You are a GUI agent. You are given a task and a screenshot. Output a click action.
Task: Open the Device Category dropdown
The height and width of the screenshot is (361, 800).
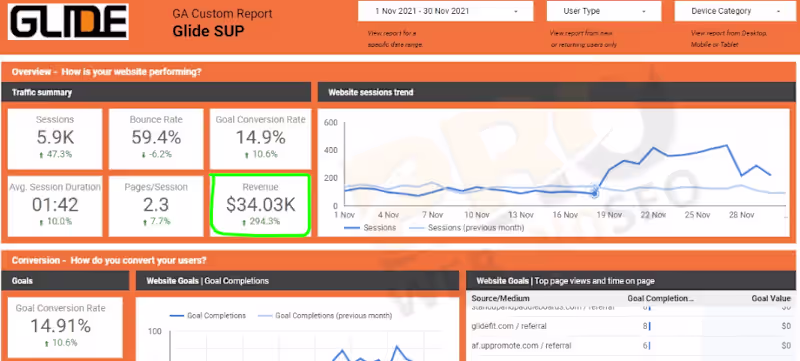pos(735,11)
